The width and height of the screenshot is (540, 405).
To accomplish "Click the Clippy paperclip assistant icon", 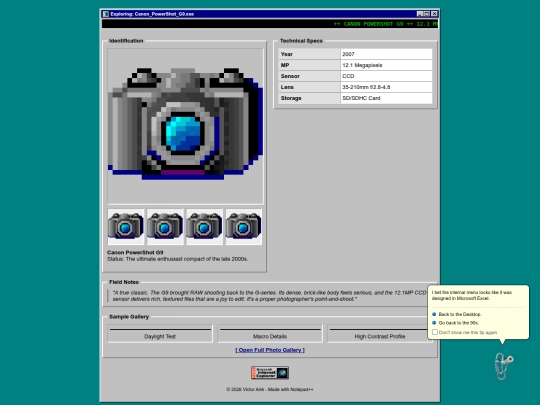I will pos(504,366).
